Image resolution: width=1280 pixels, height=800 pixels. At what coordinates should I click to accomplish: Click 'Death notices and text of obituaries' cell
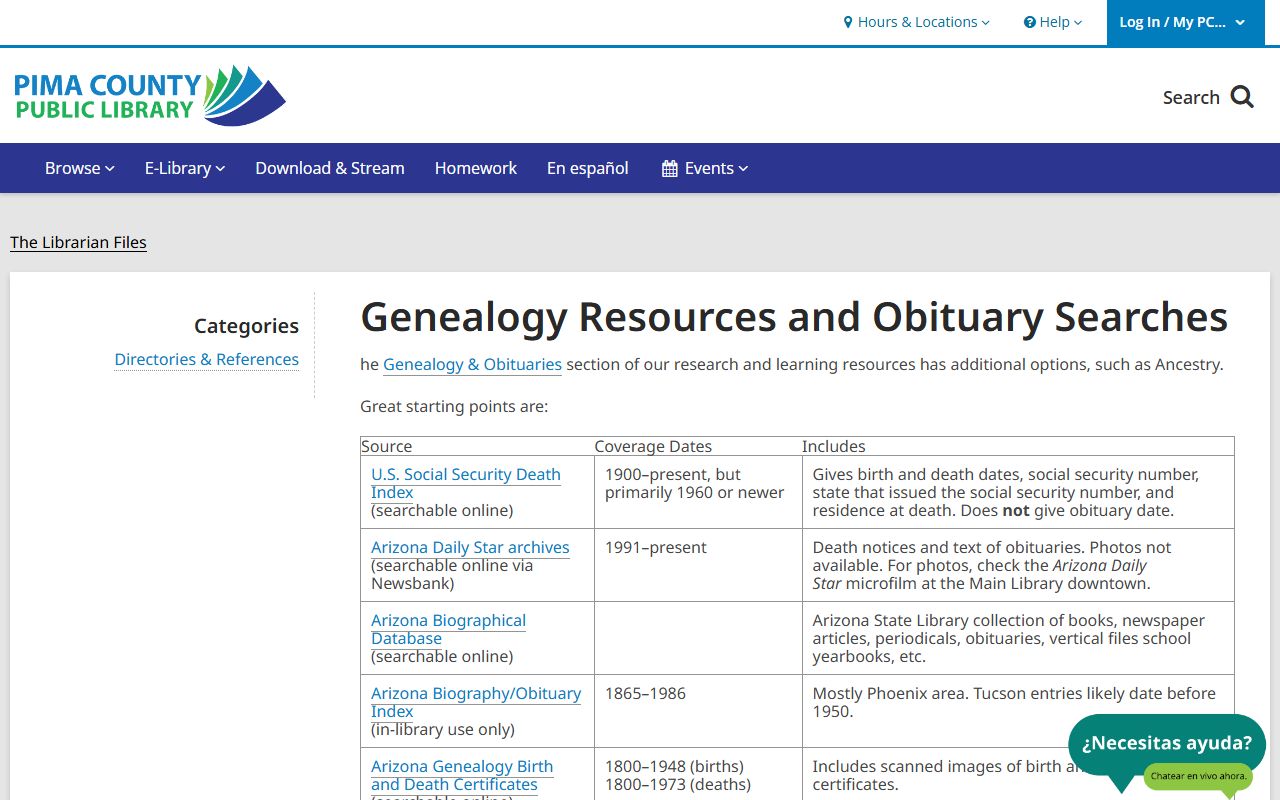pyautogui.click(x=1018, y=565)
